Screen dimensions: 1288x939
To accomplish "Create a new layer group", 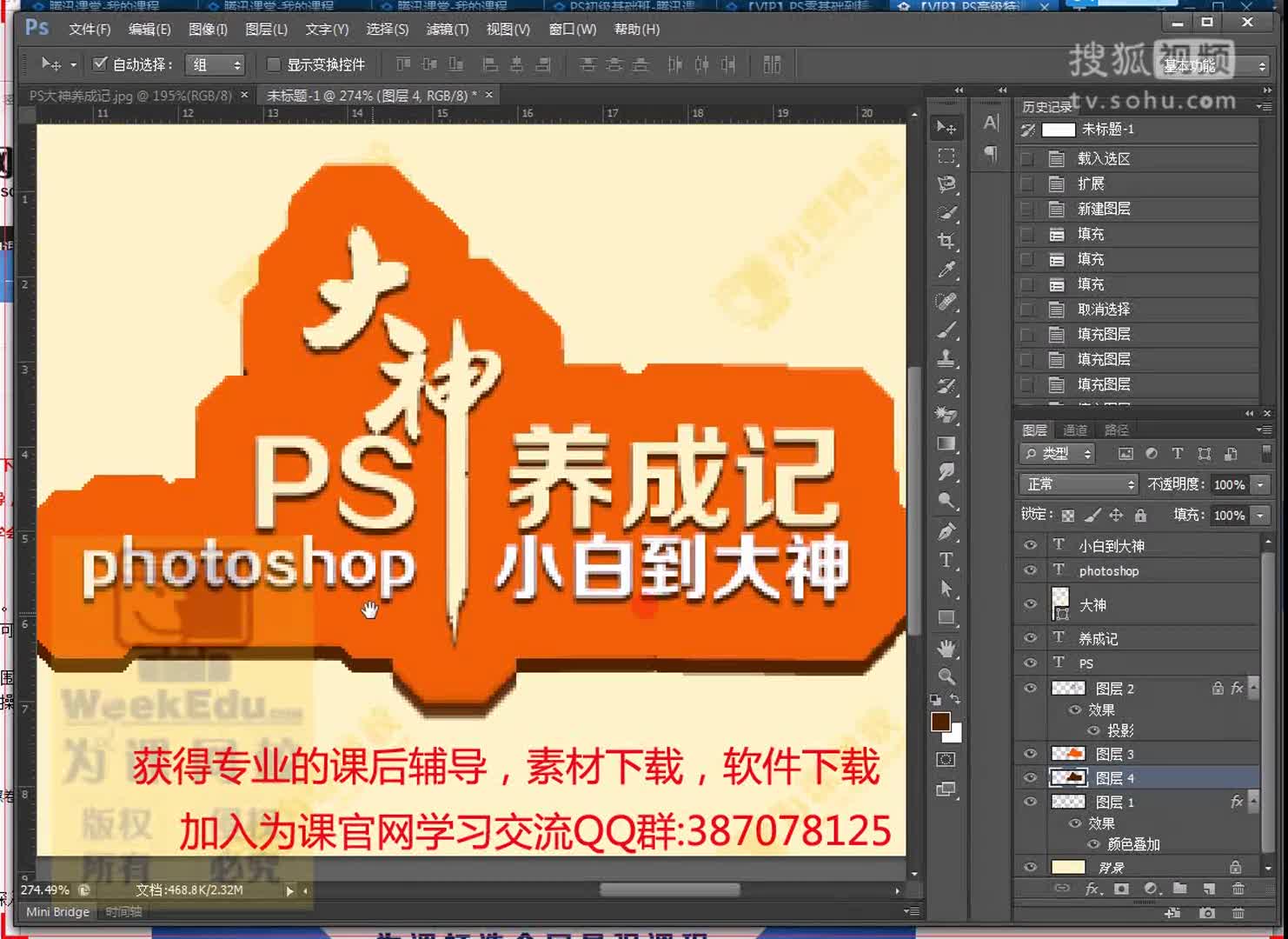I will tap(1179, 889).
